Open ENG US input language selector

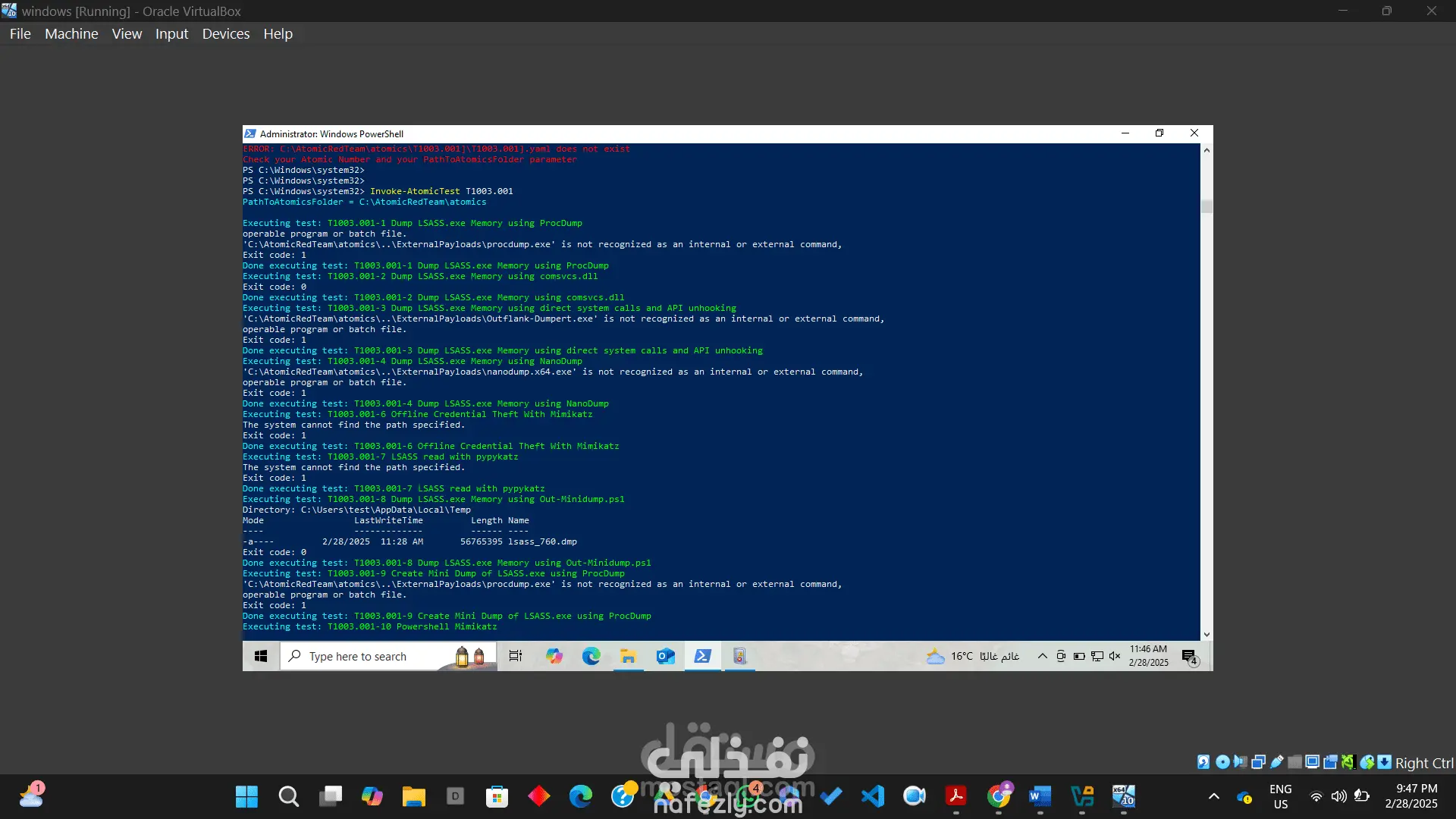[x=1281, y=796]
